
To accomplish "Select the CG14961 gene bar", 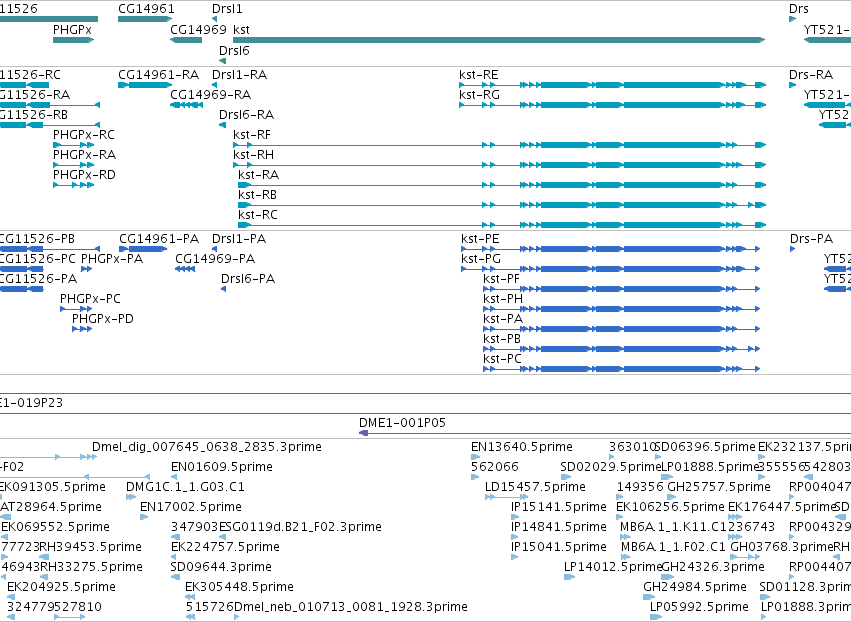I will 145,19.
